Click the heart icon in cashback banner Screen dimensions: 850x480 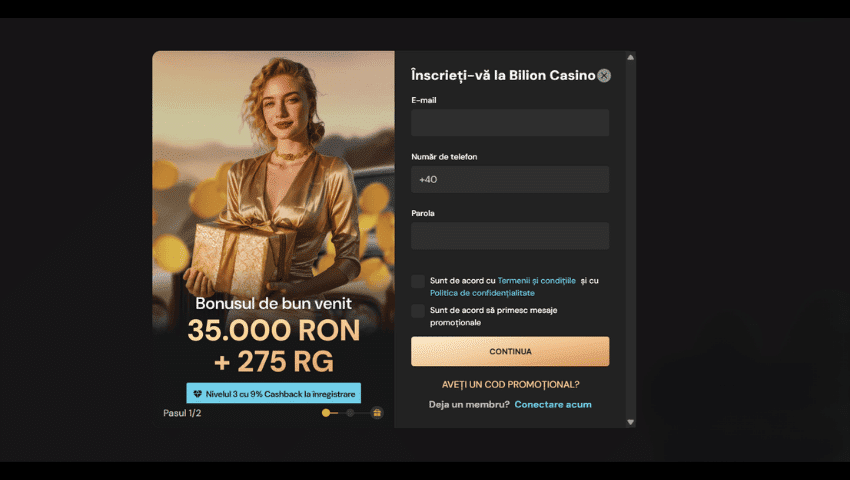click(197, 394)
